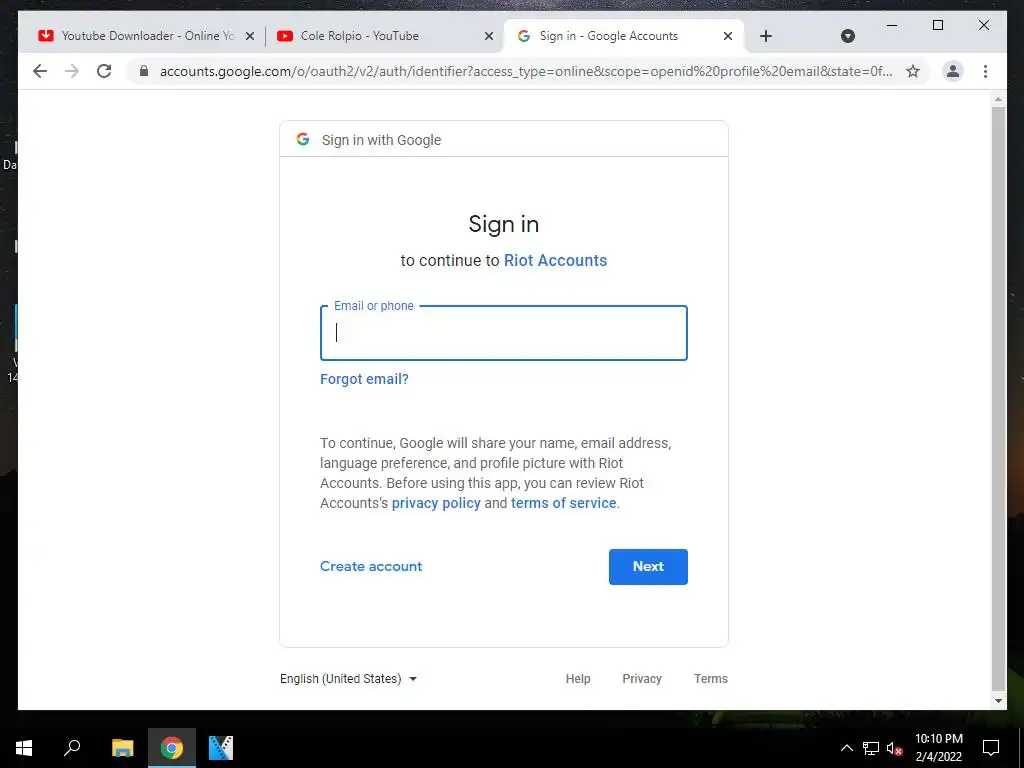Screen dimensions: 1024x768
Task: Click the Chrome taskbar icon
Action: pos(172,748)
